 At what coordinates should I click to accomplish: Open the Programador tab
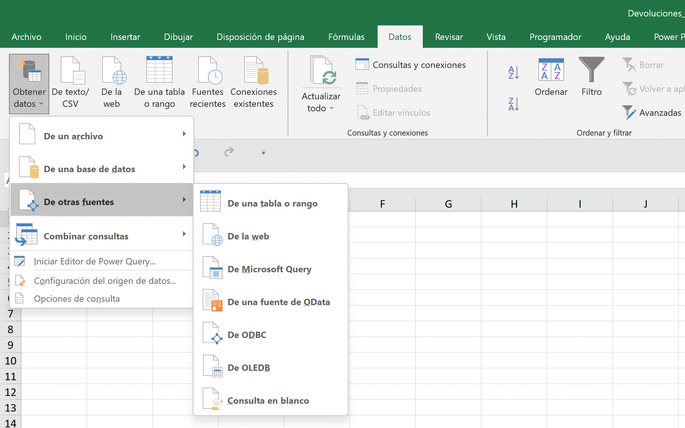(555, 37)
